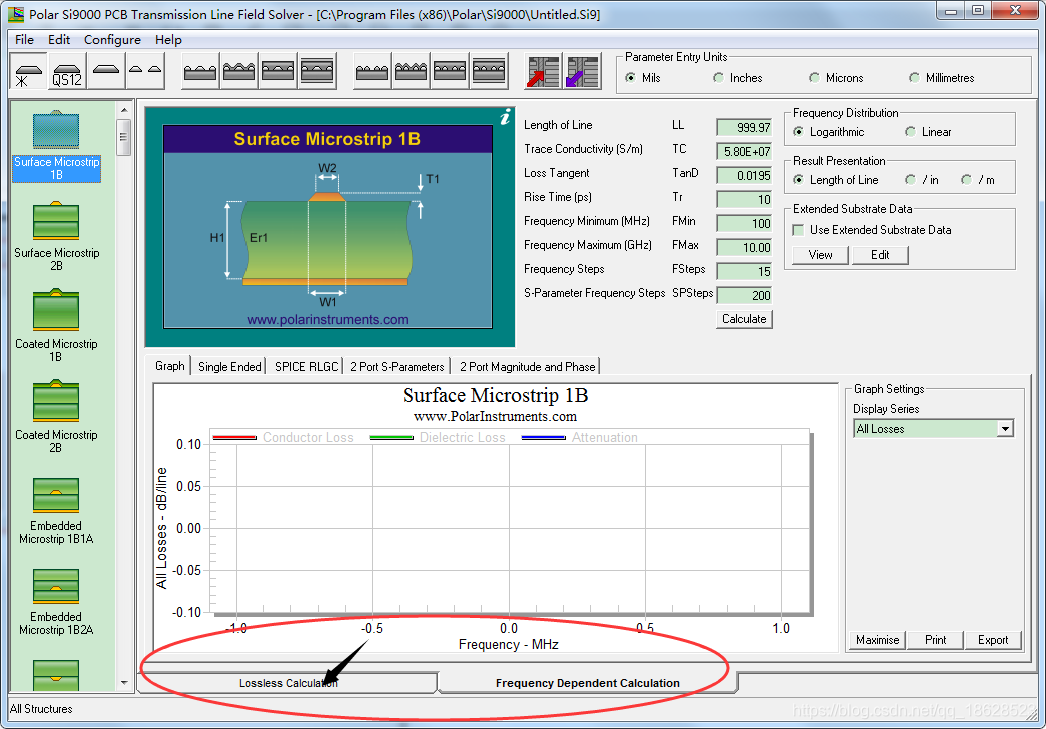The image size is (1046, 729).
Task: Click the Rise Time Tr field
Action: (x=744, y=199)
